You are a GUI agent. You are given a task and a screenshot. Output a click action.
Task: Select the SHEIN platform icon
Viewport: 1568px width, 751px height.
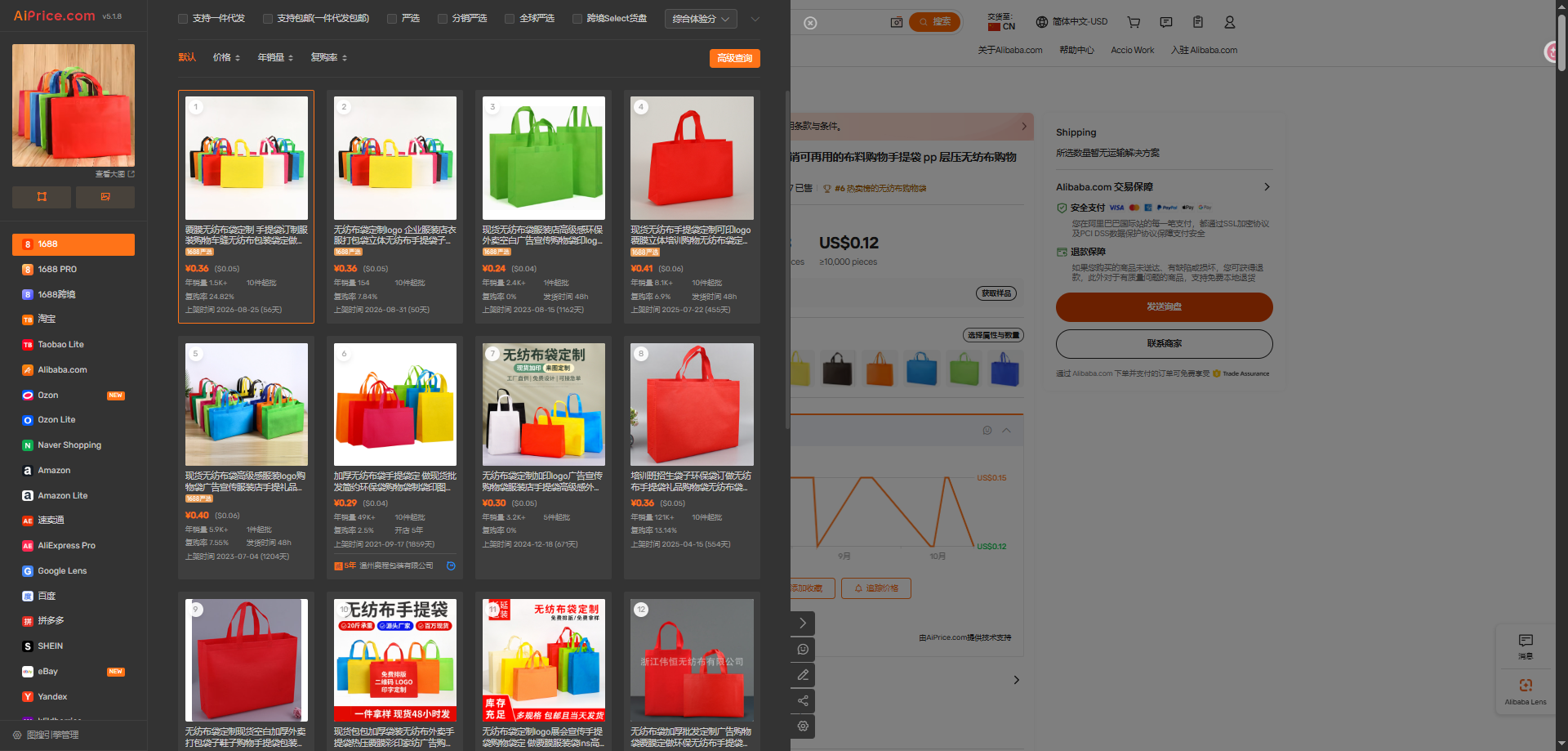click(x=28, y=646)
